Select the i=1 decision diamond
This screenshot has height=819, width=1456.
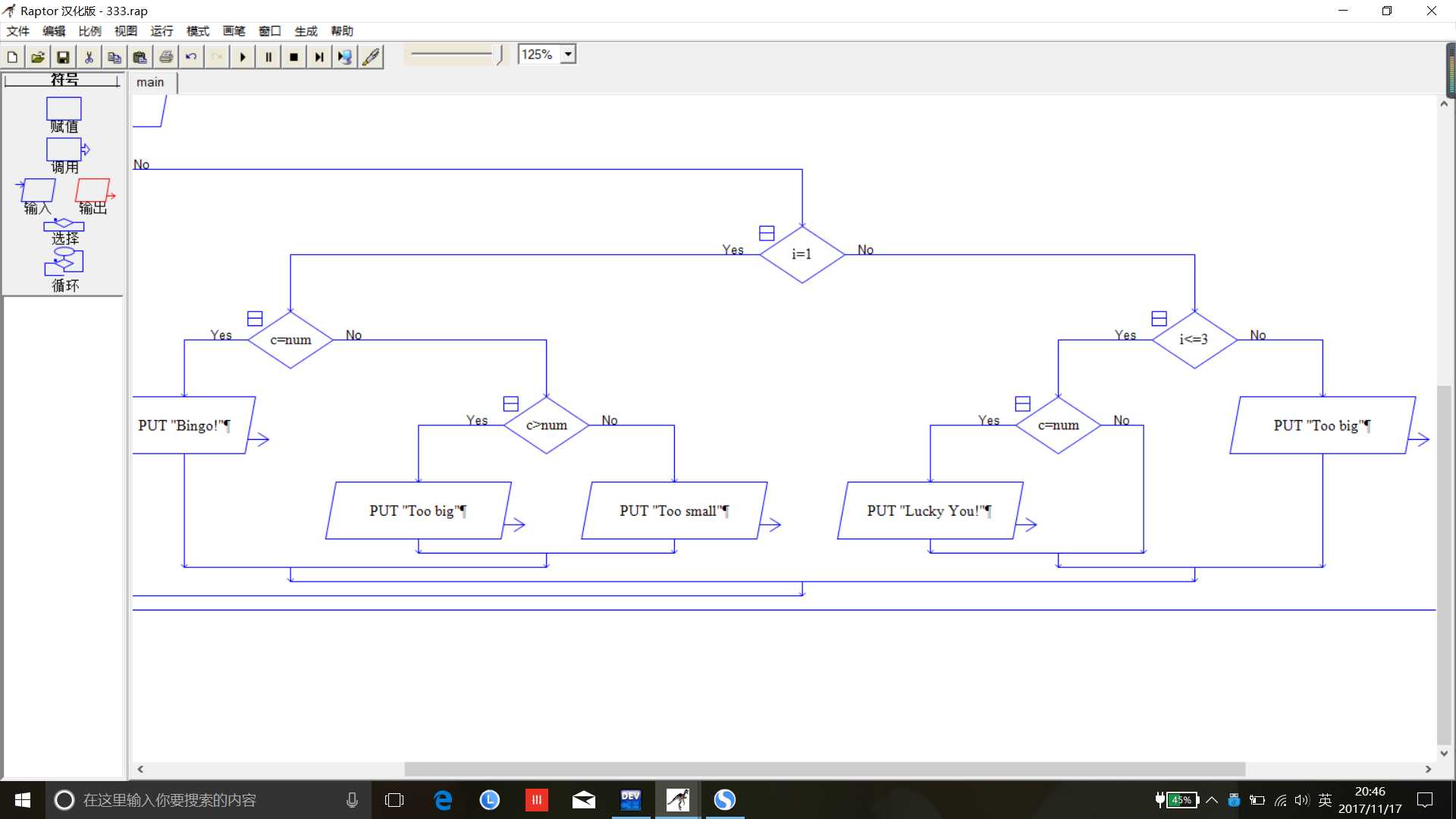click(802, 254)
